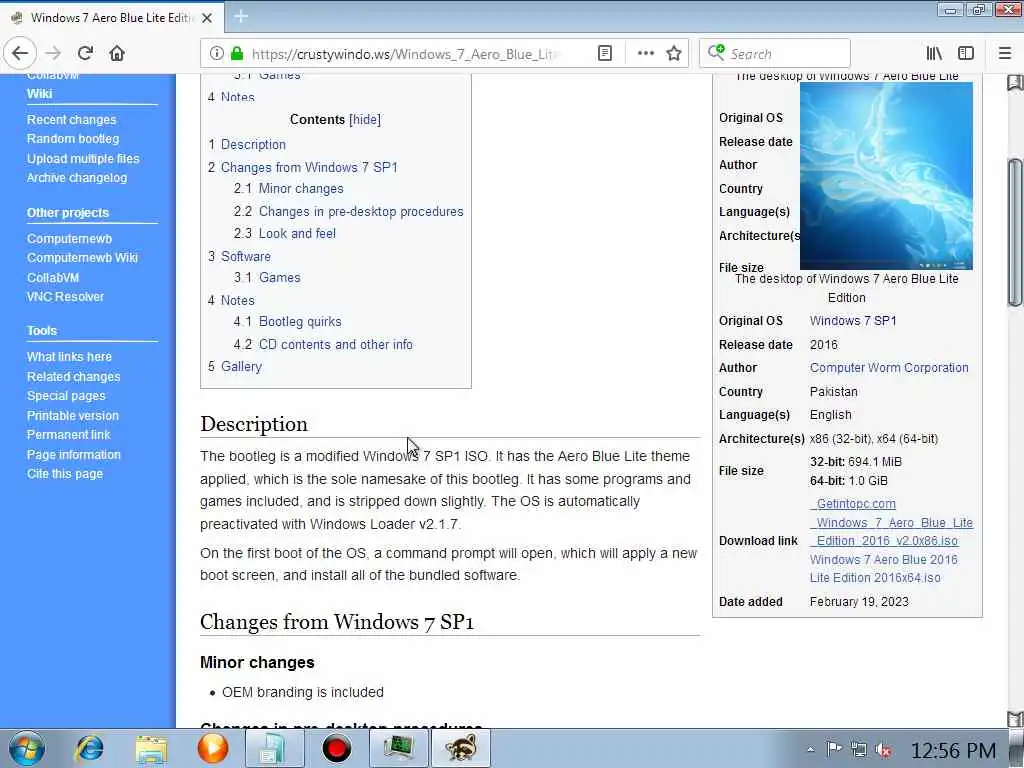The image size is (1024, 768).
Task: Open VNC Resolver sidebar link
Action: (65, 297)
